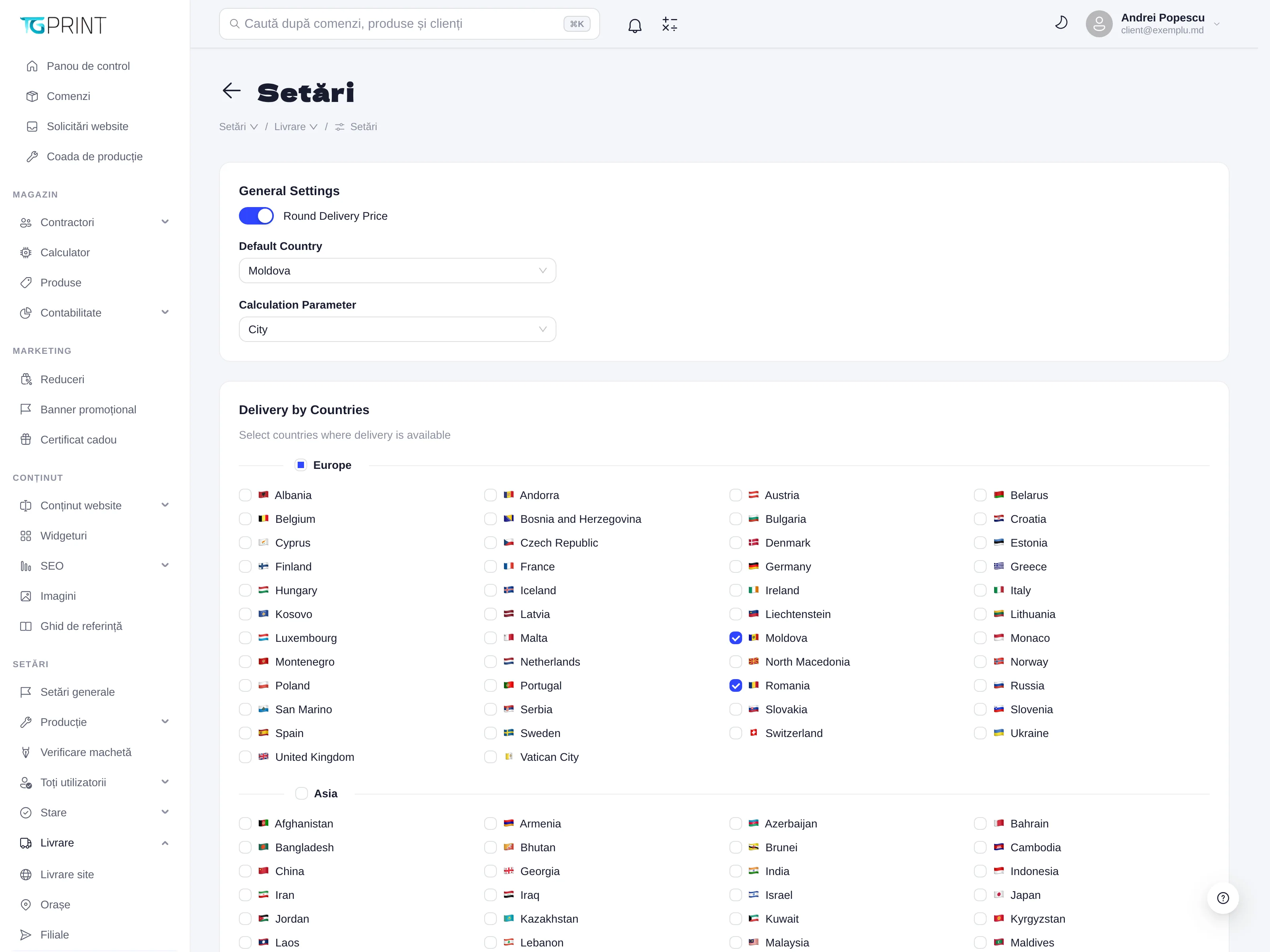The height and width of the screenshot is (952, 1270).
Task: Uncheck the Moldova checkbox
Action: pyautogui.click(x=735, y=638)
